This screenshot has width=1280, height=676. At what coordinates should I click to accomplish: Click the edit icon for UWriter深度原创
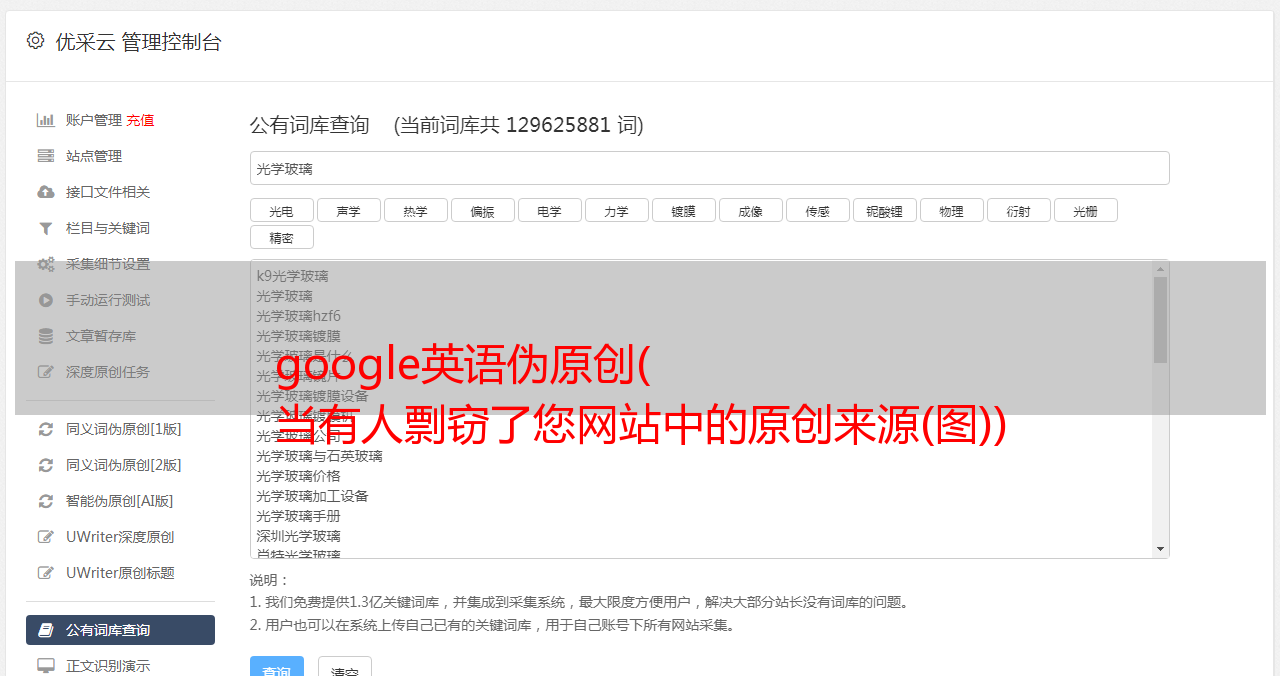point(46,537)
